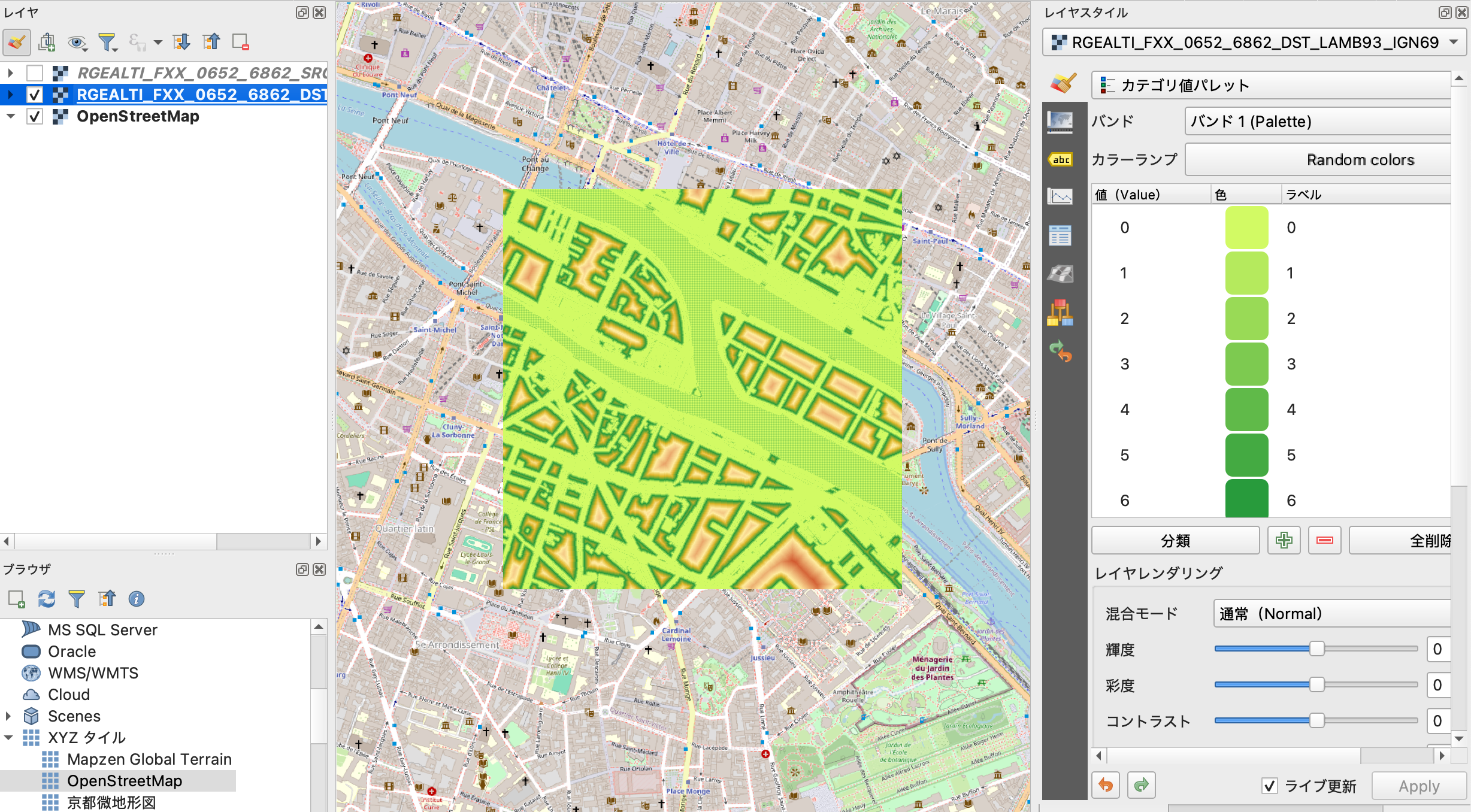This screenshot has height=812, width=1471.
Task: Click the filter legend funnel icon
Action: [x=107, y=42]
